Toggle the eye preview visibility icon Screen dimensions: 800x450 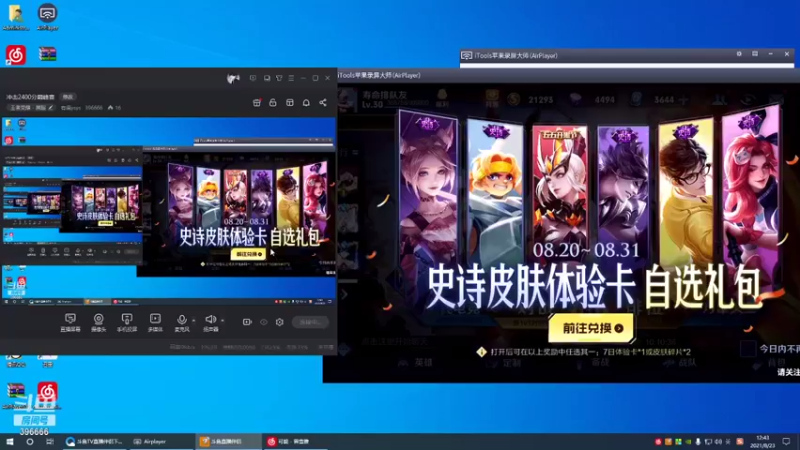point(263,322)
